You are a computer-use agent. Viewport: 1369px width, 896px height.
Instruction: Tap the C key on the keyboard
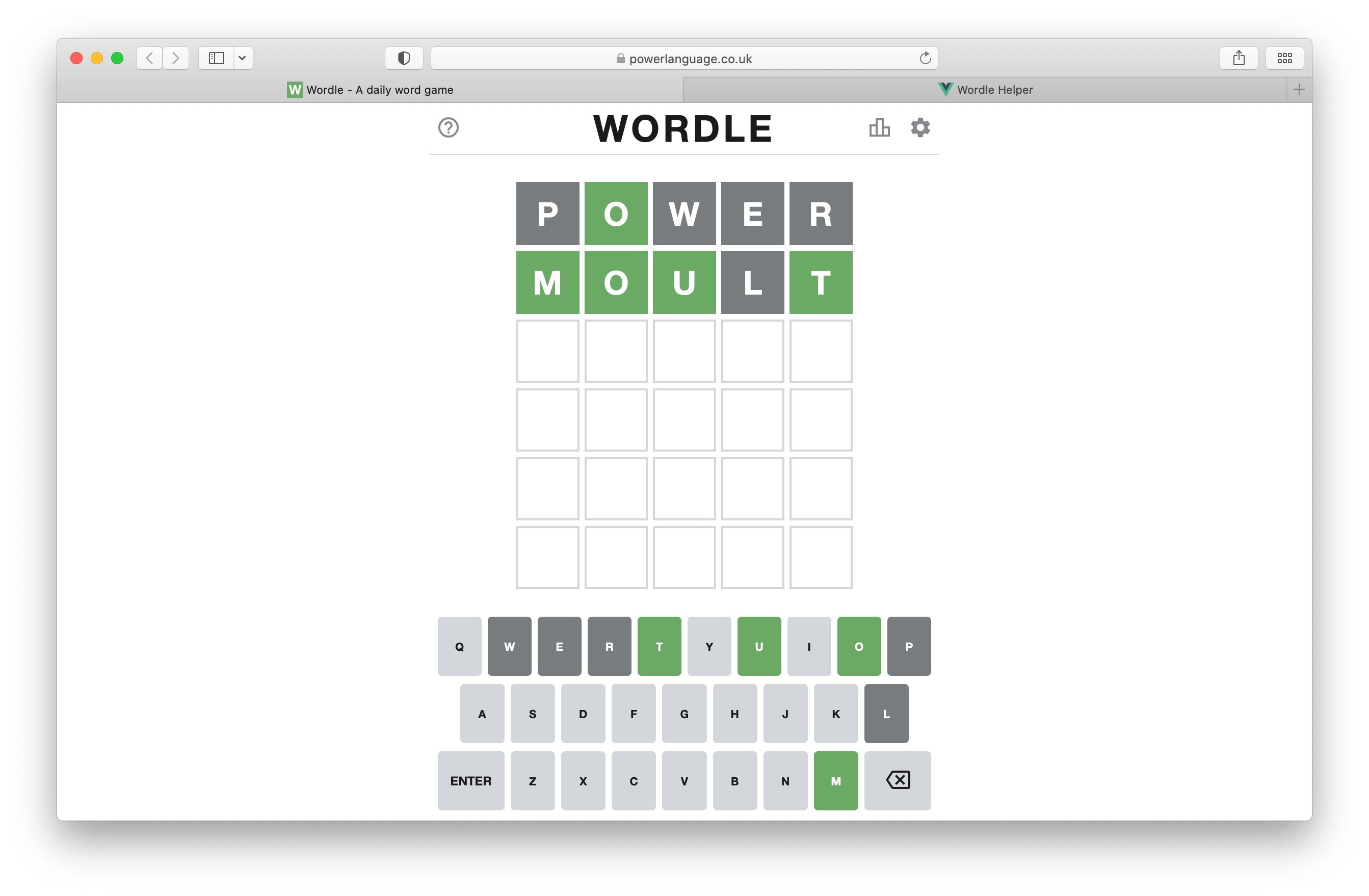tap(634, 780)
